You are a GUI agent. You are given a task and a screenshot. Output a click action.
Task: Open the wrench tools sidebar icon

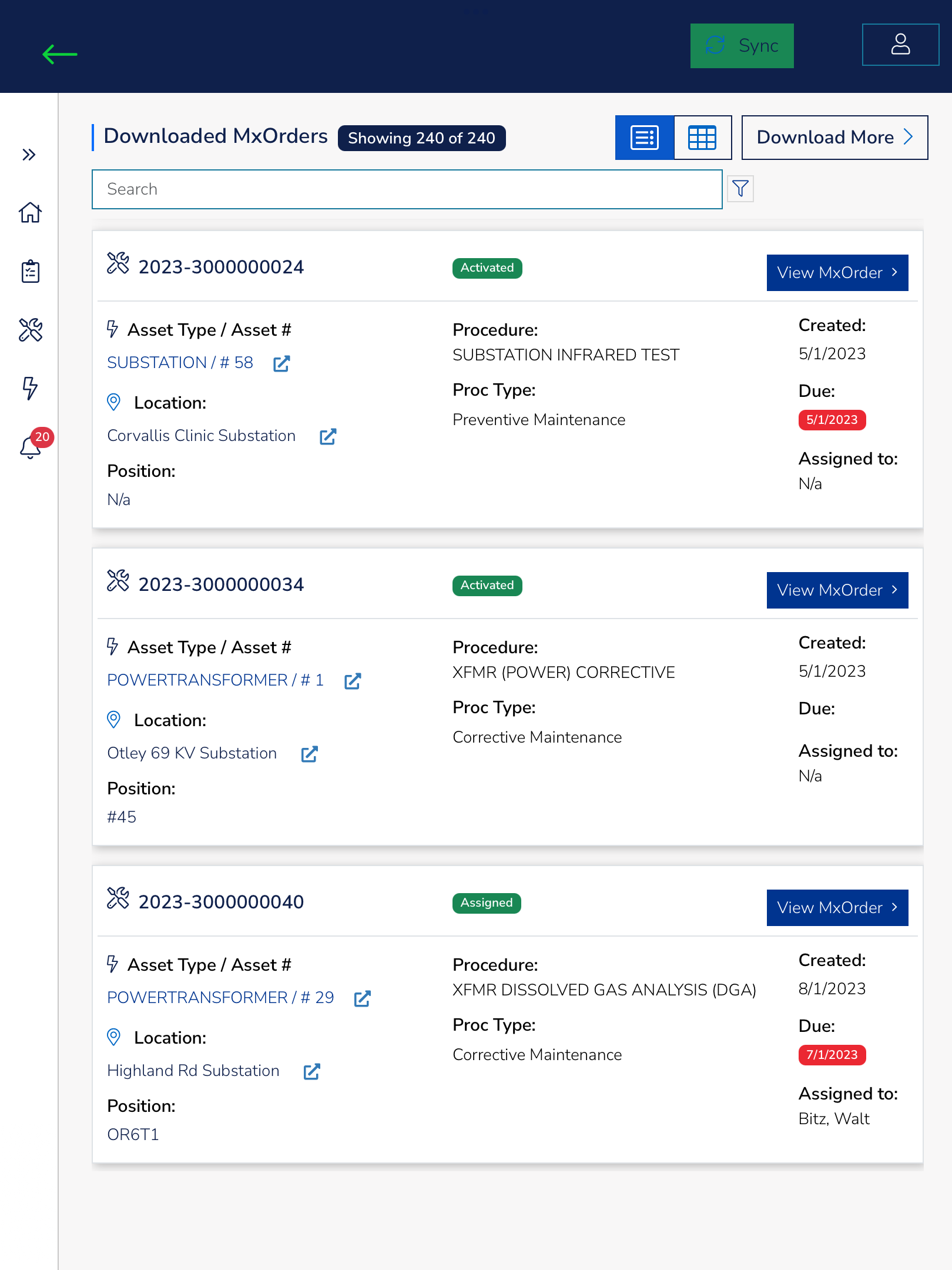pyautogui.click(x=30, y=330)
